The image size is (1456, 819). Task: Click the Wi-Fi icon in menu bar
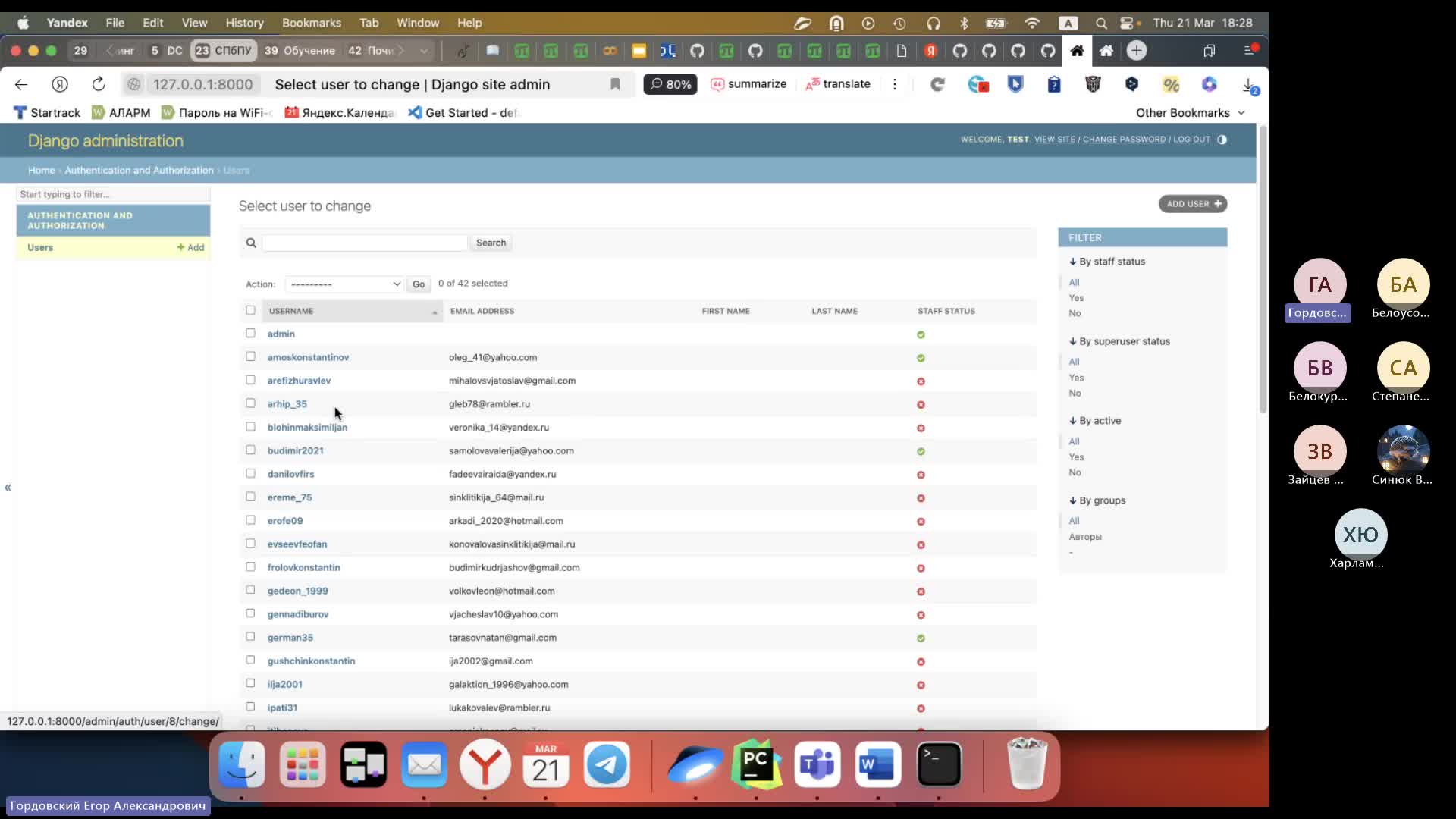(x=1032, y=23)
